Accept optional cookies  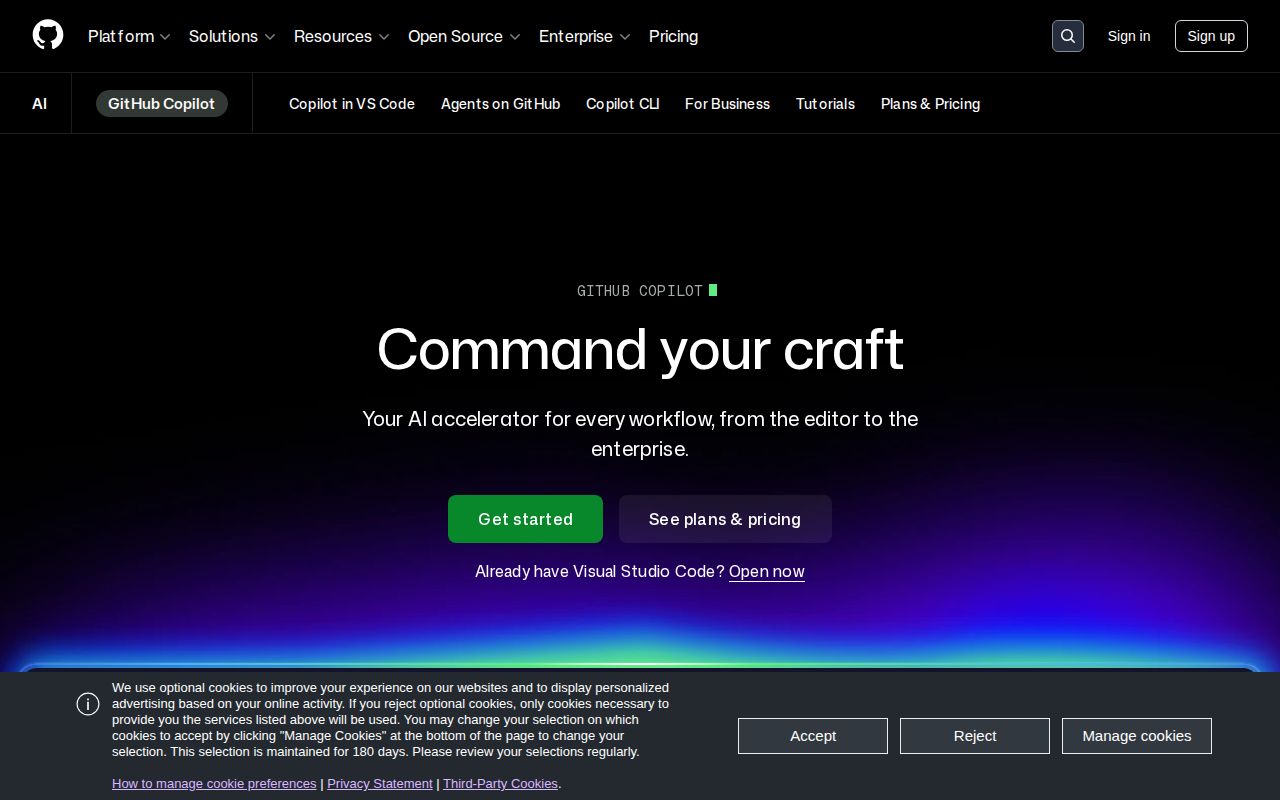813,736
